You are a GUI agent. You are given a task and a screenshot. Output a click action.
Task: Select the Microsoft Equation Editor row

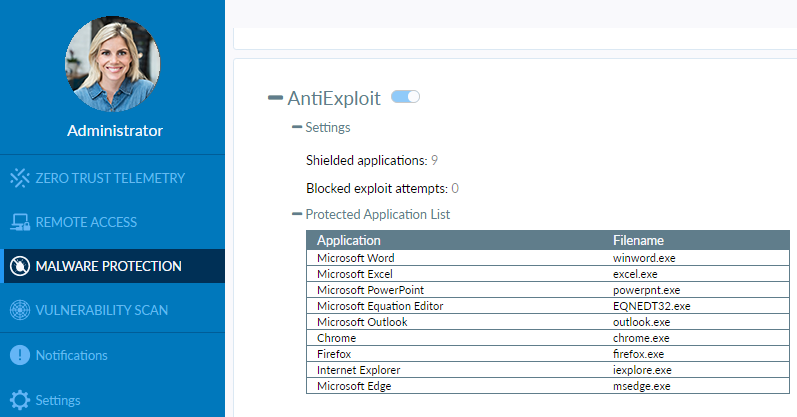click(380, 306)
